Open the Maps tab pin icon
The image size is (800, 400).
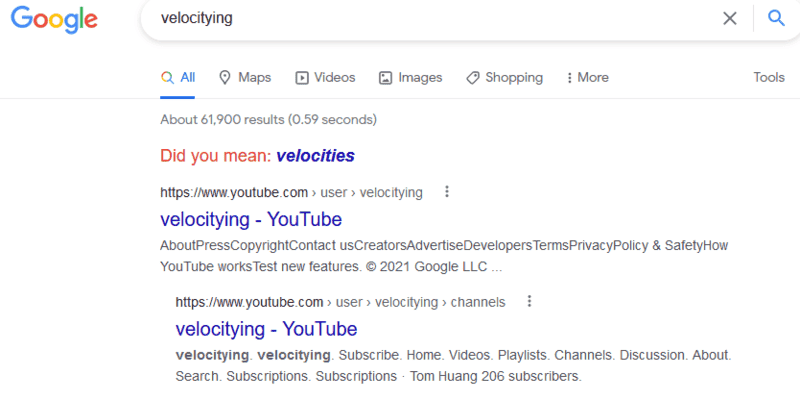(x=225, y=78)
